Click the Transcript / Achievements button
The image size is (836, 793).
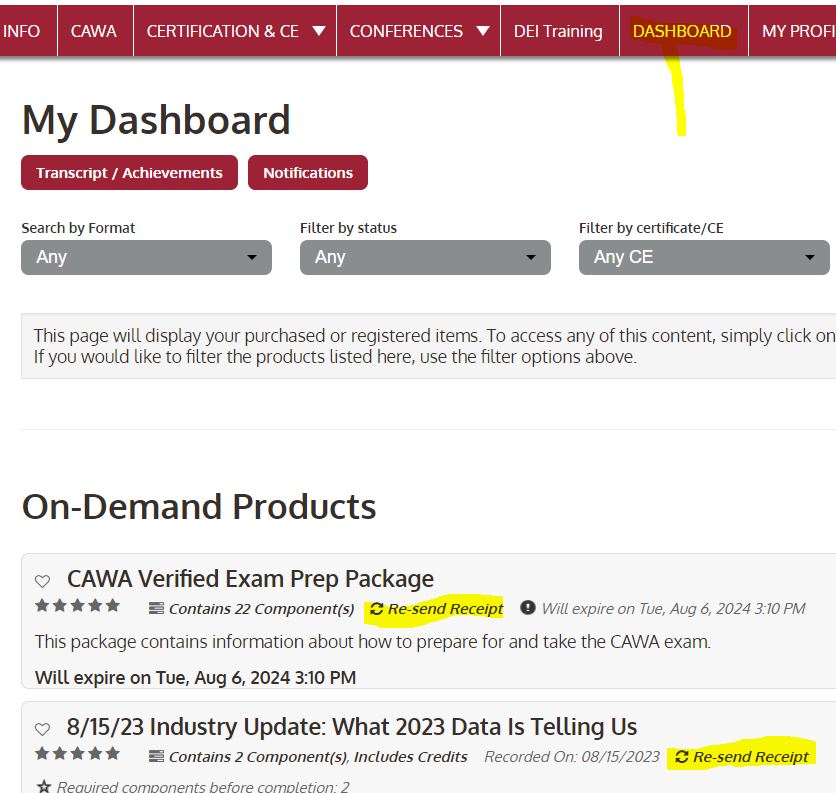point(130,173)
